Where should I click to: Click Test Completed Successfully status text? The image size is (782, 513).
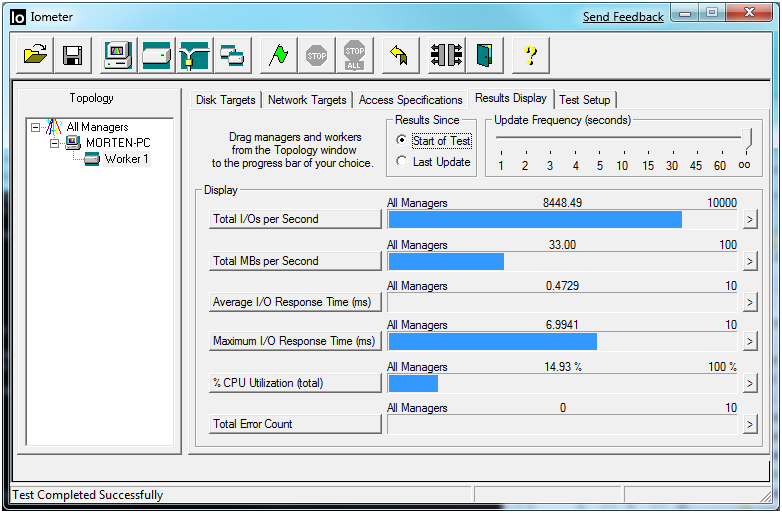(x=87, y=495)
